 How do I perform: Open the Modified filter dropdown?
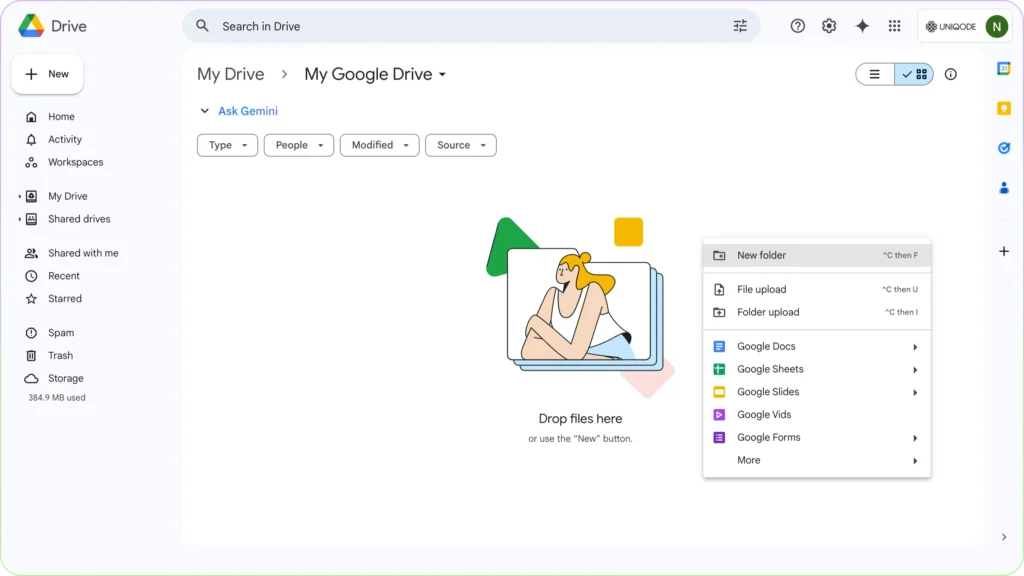[379, 145]
